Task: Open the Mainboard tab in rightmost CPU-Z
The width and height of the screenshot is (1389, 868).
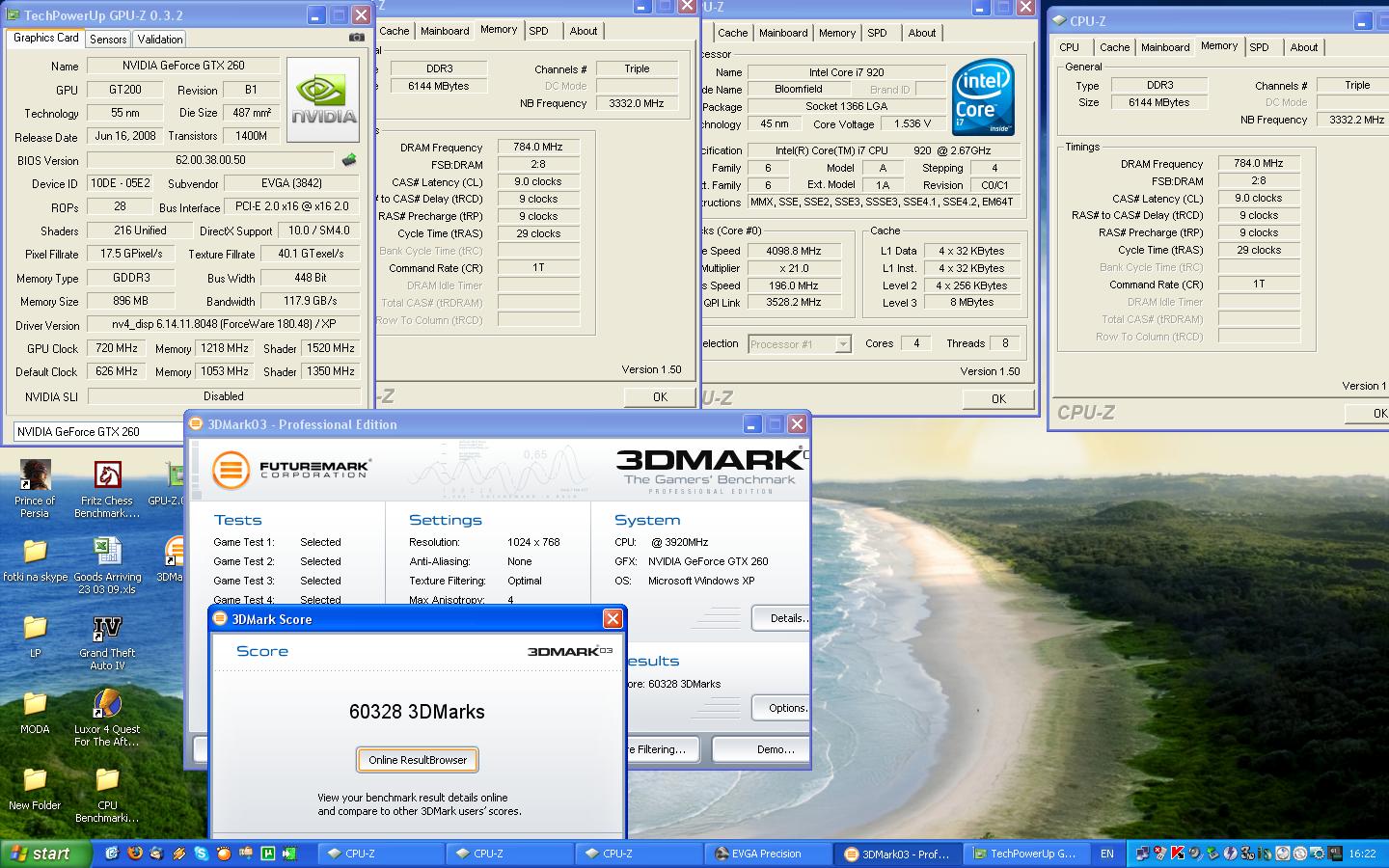Action: [x=1165, y=47]
